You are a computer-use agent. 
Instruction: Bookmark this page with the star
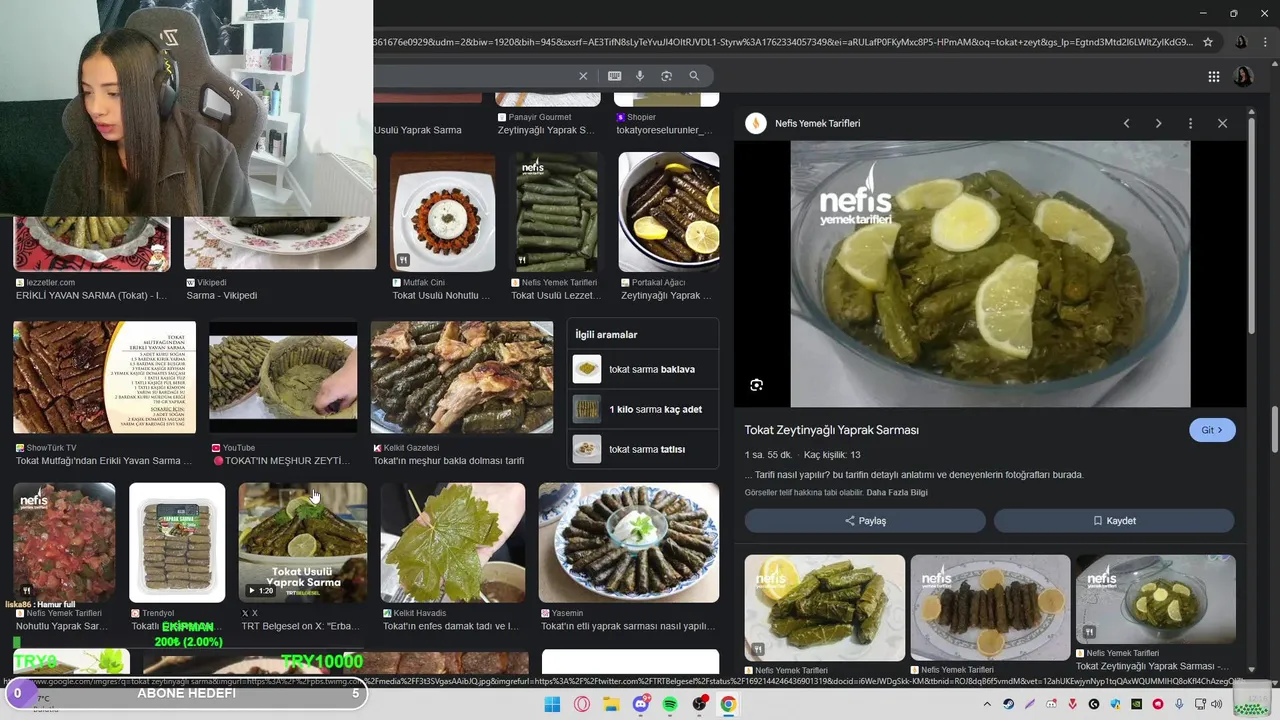coord(1208,42)
